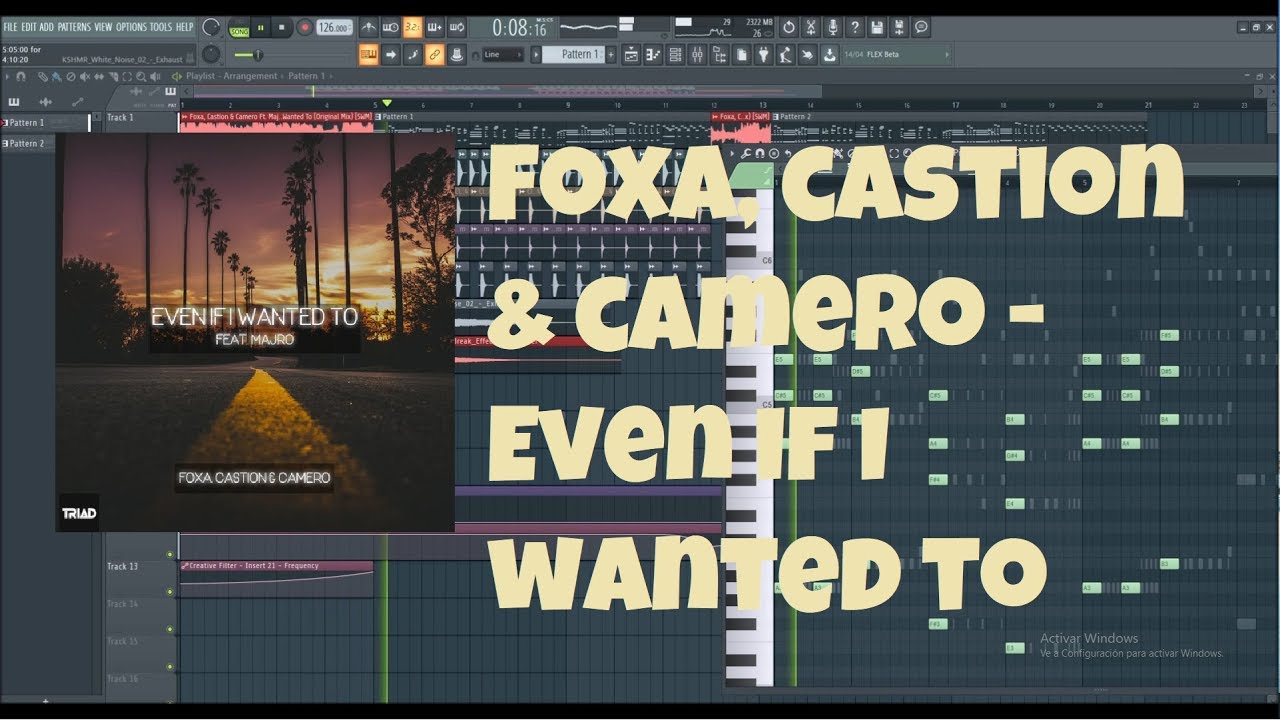The image size is (1280, 720).
Task: Open the HELP menu
Action: tap(184, 27)
